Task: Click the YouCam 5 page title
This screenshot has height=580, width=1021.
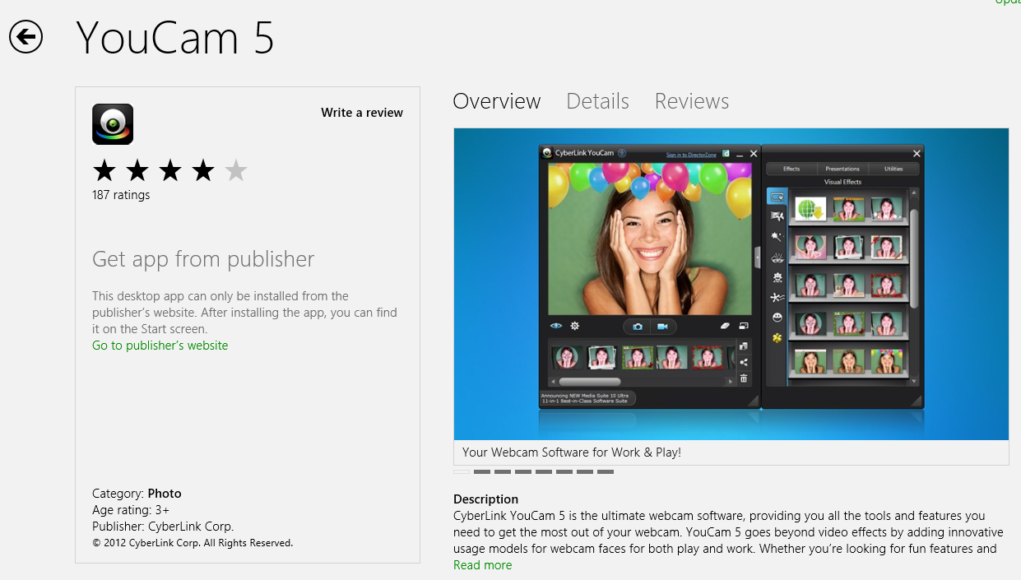Action: [x=175, y=37]
